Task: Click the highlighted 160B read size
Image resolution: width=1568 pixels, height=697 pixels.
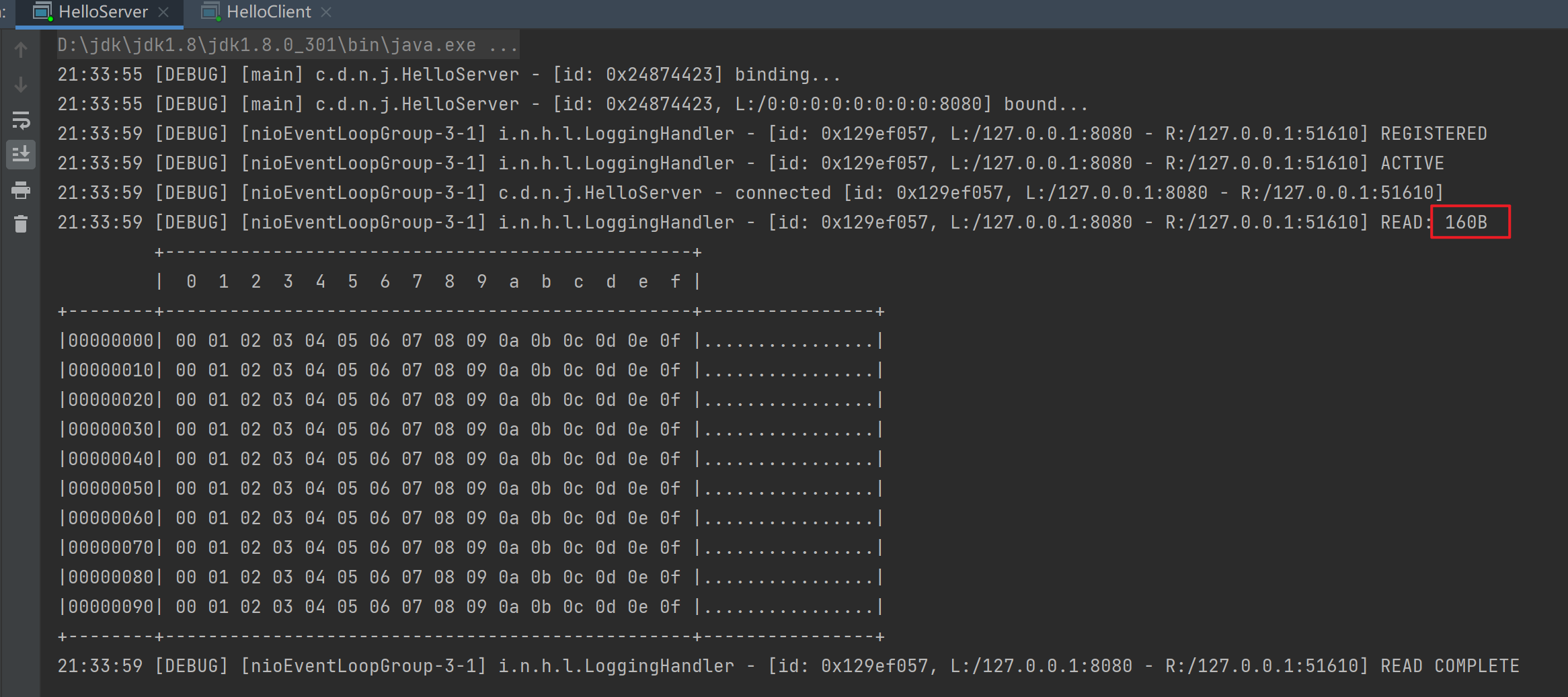Action: 1466,222
